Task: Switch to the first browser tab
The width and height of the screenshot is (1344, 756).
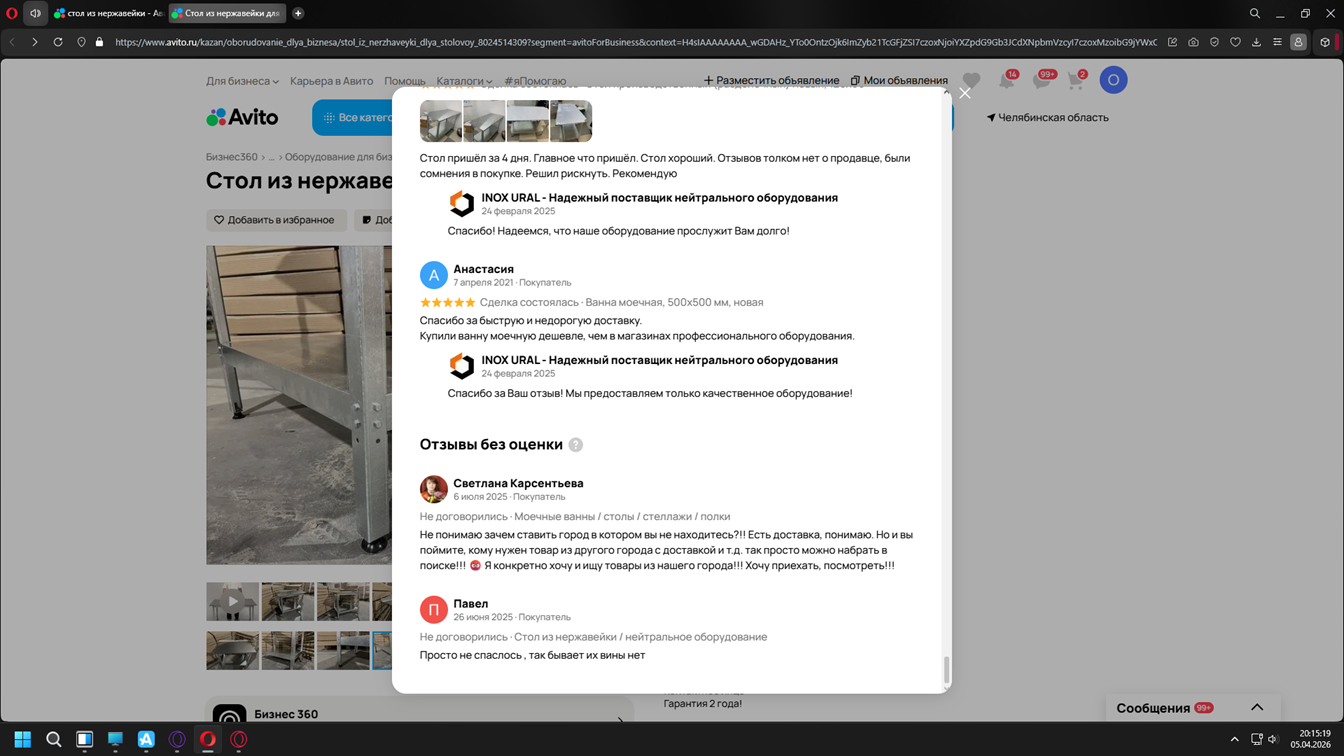Action: (x=108, y=13)
